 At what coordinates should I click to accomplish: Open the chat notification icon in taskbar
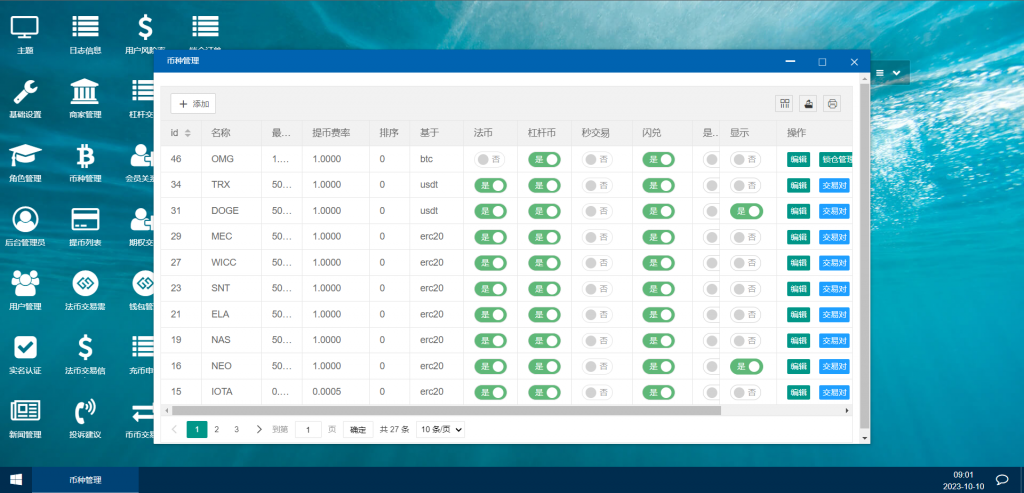1002,479
